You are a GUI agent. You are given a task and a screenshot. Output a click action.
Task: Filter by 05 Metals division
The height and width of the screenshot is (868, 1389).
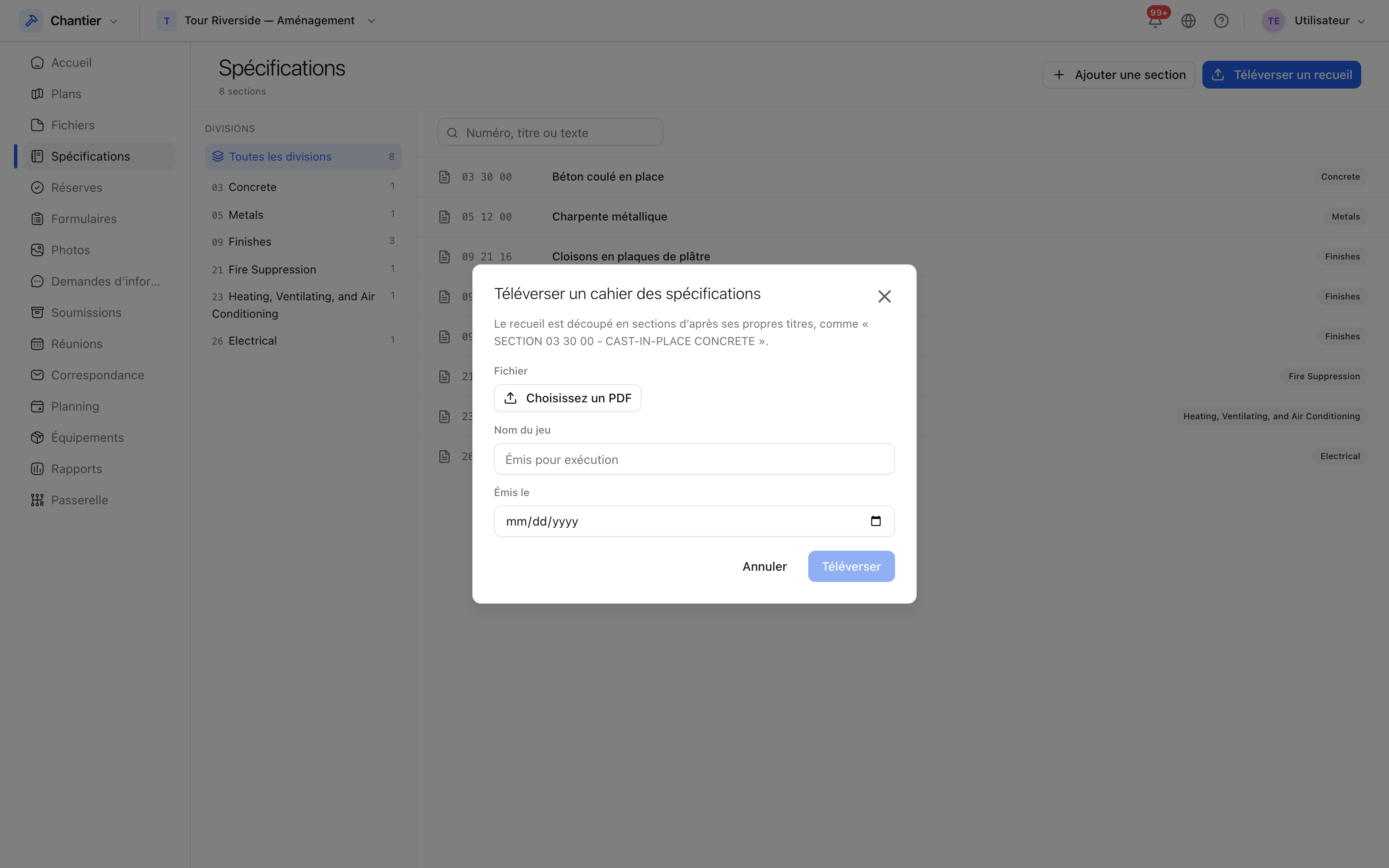(303, 215)
